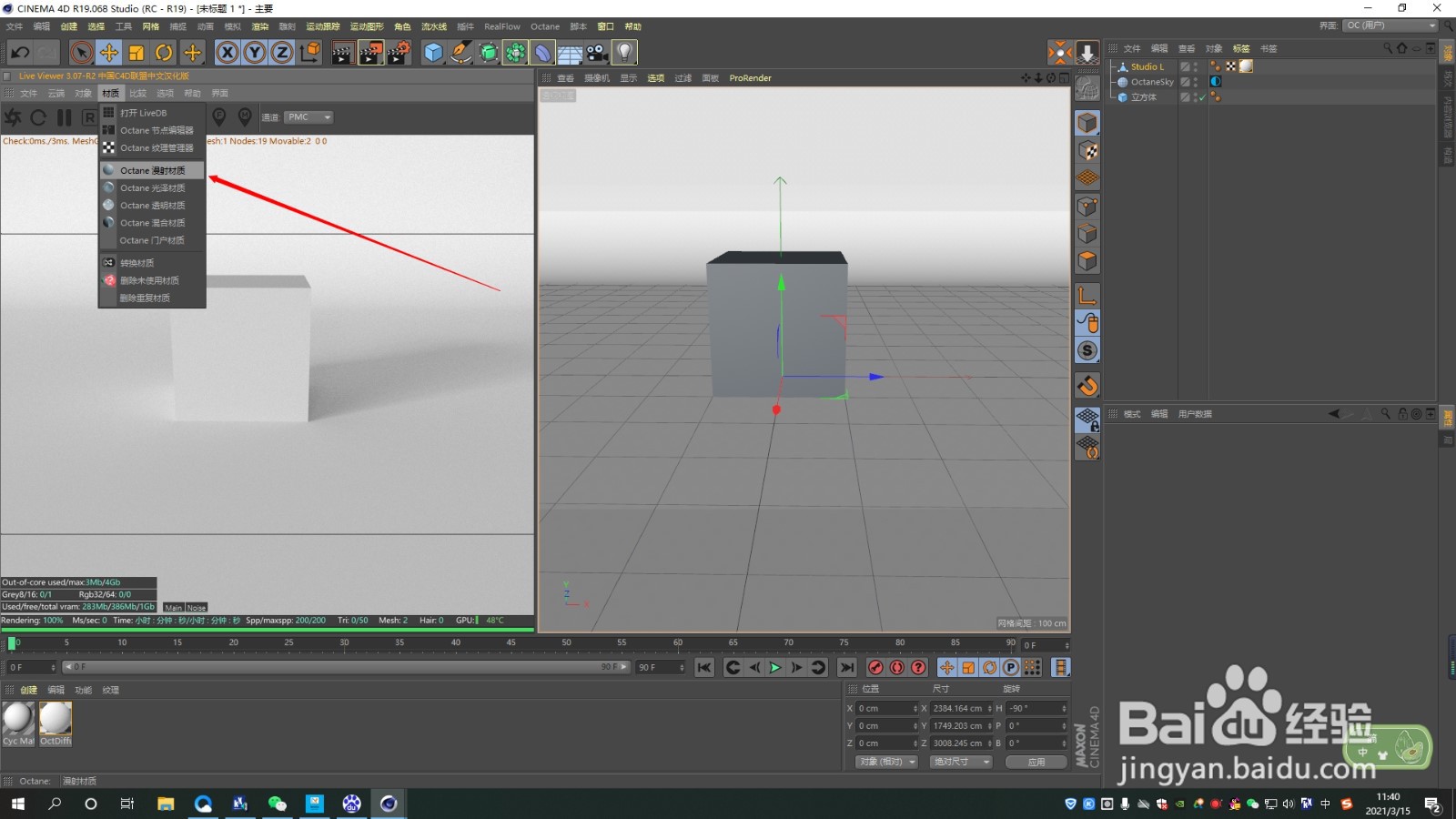Switch to Points mode
The width and height of the screenshot is (1456, 819).
click(x=1087, y=207)
